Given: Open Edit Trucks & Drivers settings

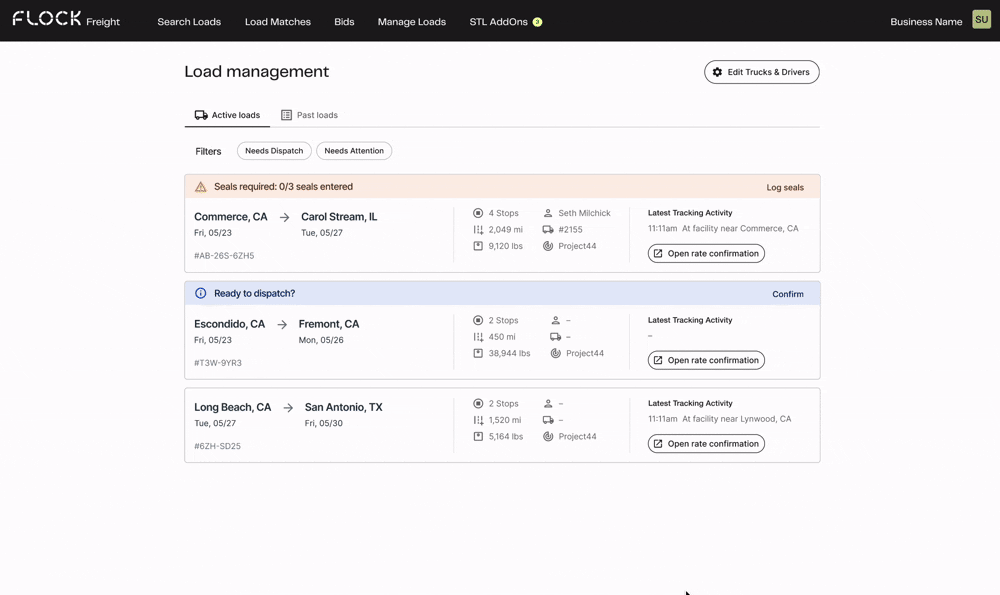Looking at the screenshot, I should click(x=761, y=72).
